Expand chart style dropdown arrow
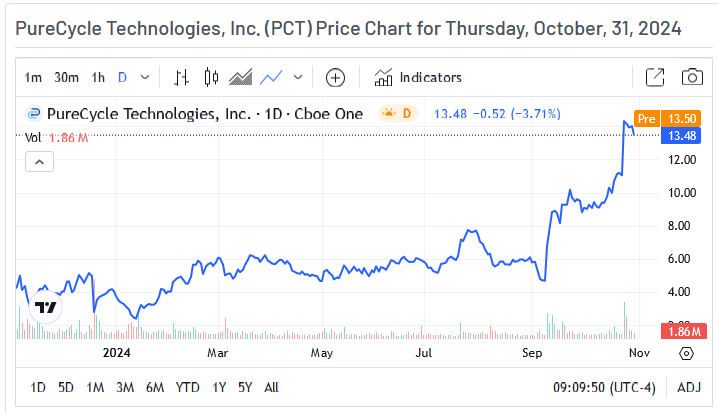The height and width of the screenshot is (413, 719). 297,77
